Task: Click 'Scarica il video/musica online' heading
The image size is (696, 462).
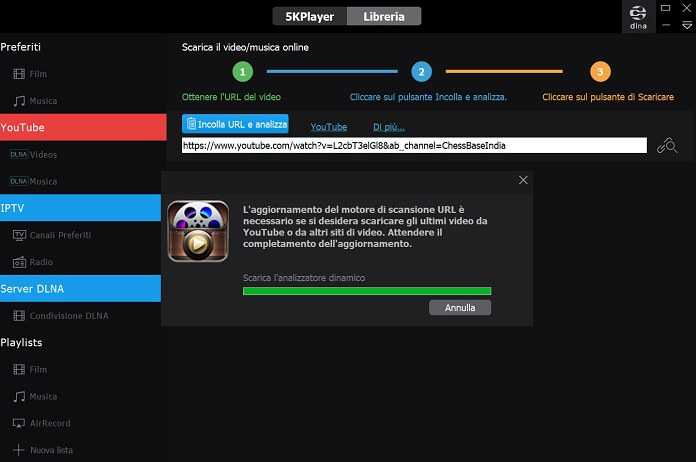Action: [x=245, y=47]
